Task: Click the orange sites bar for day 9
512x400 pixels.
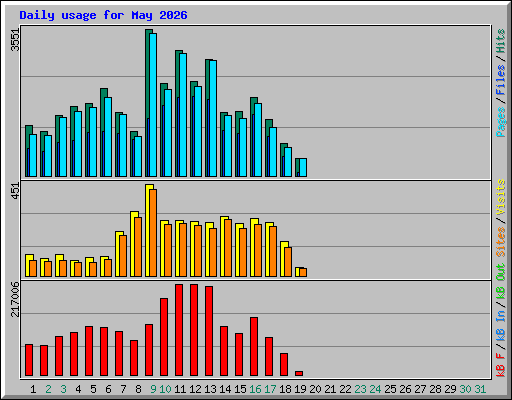Action: point(153,233)
